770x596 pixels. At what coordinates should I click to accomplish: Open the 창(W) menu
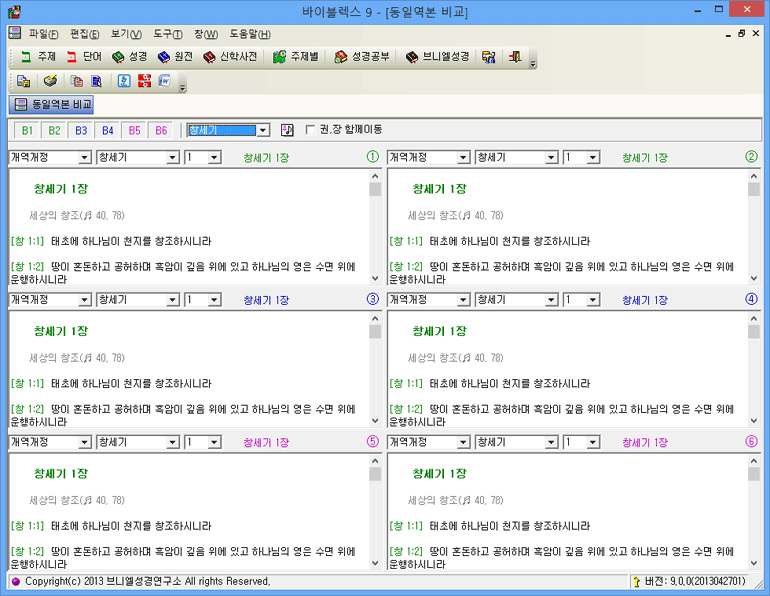pyautogui.click(x=206, y=34)
